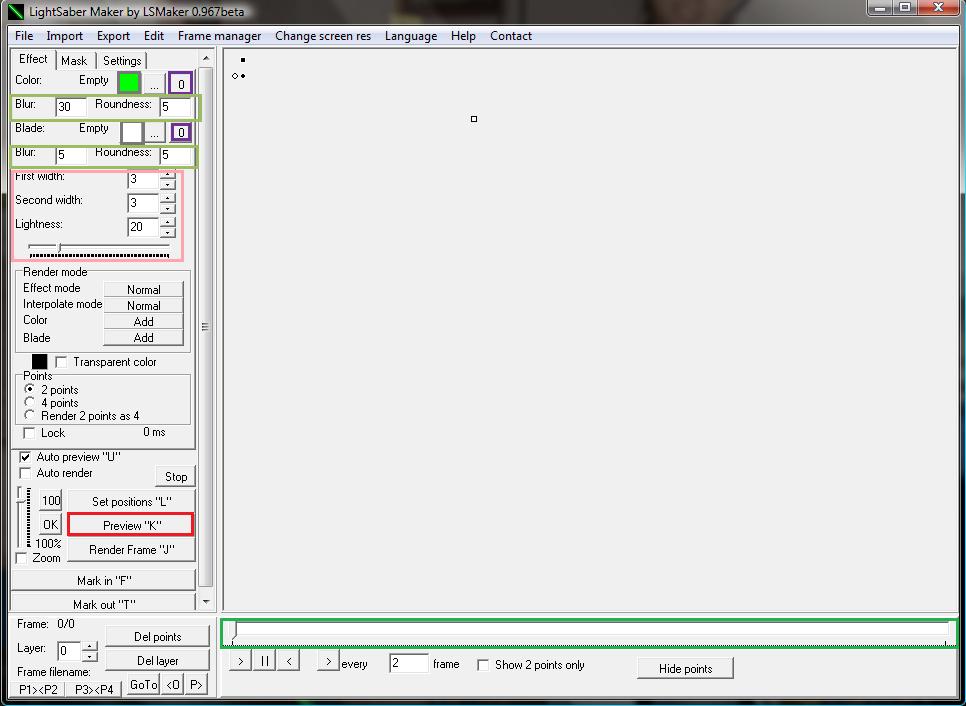Open the Edit menu
The width and height of the screenshot is (966, 706).
(x=153, y=36)
